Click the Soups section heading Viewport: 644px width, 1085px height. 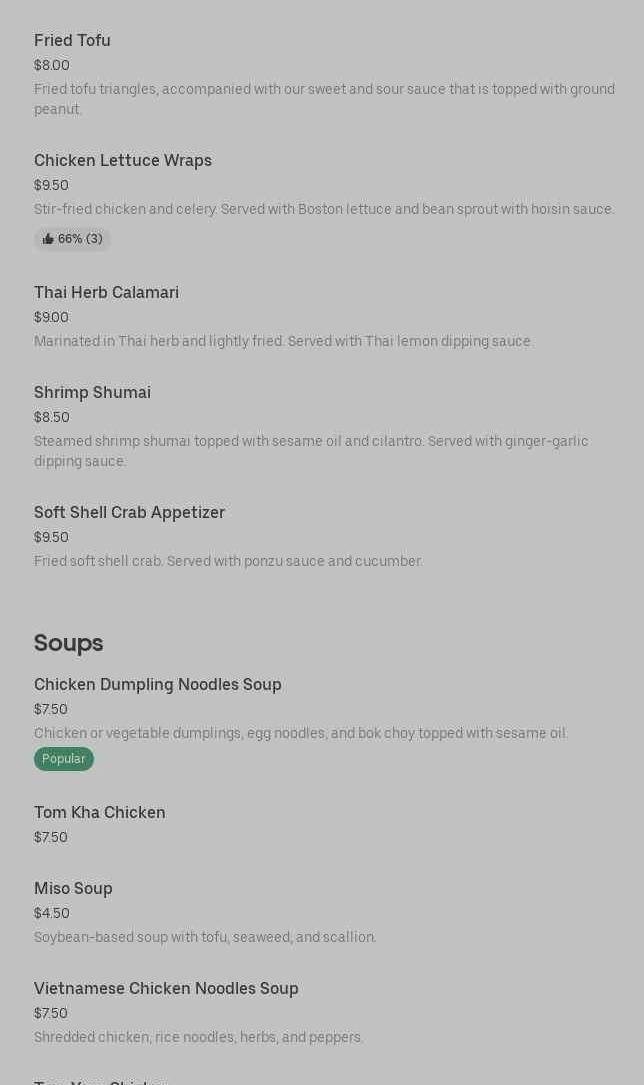[68, 643]
